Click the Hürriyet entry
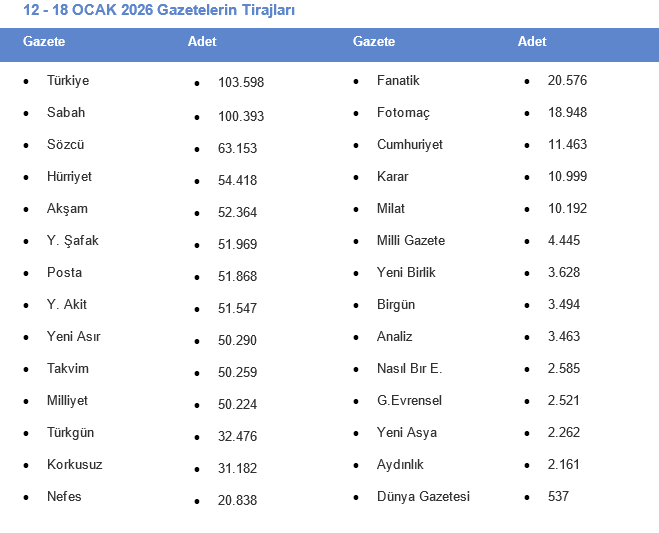This screenshot has height=533, width=659. tap(69, 177)
